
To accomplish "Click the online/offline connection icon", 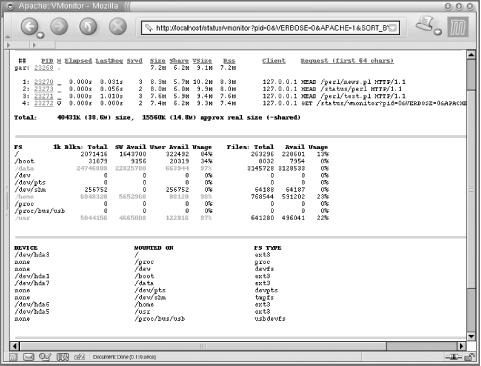I will point(454,357).
